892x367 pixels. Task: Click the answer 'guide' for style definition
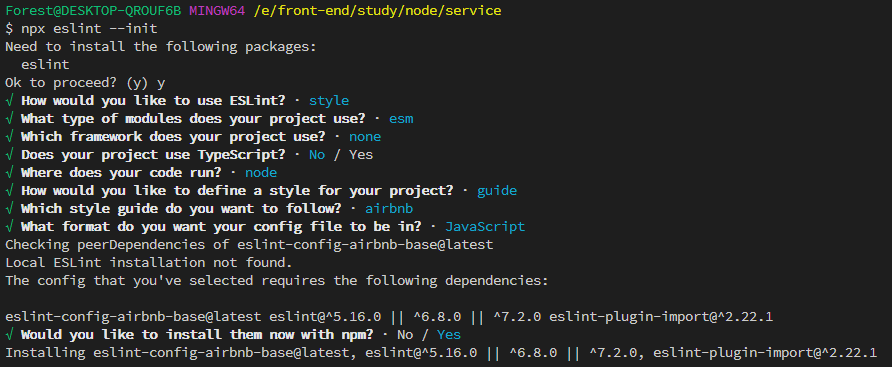pyautogui.click(x=497, y=191)
